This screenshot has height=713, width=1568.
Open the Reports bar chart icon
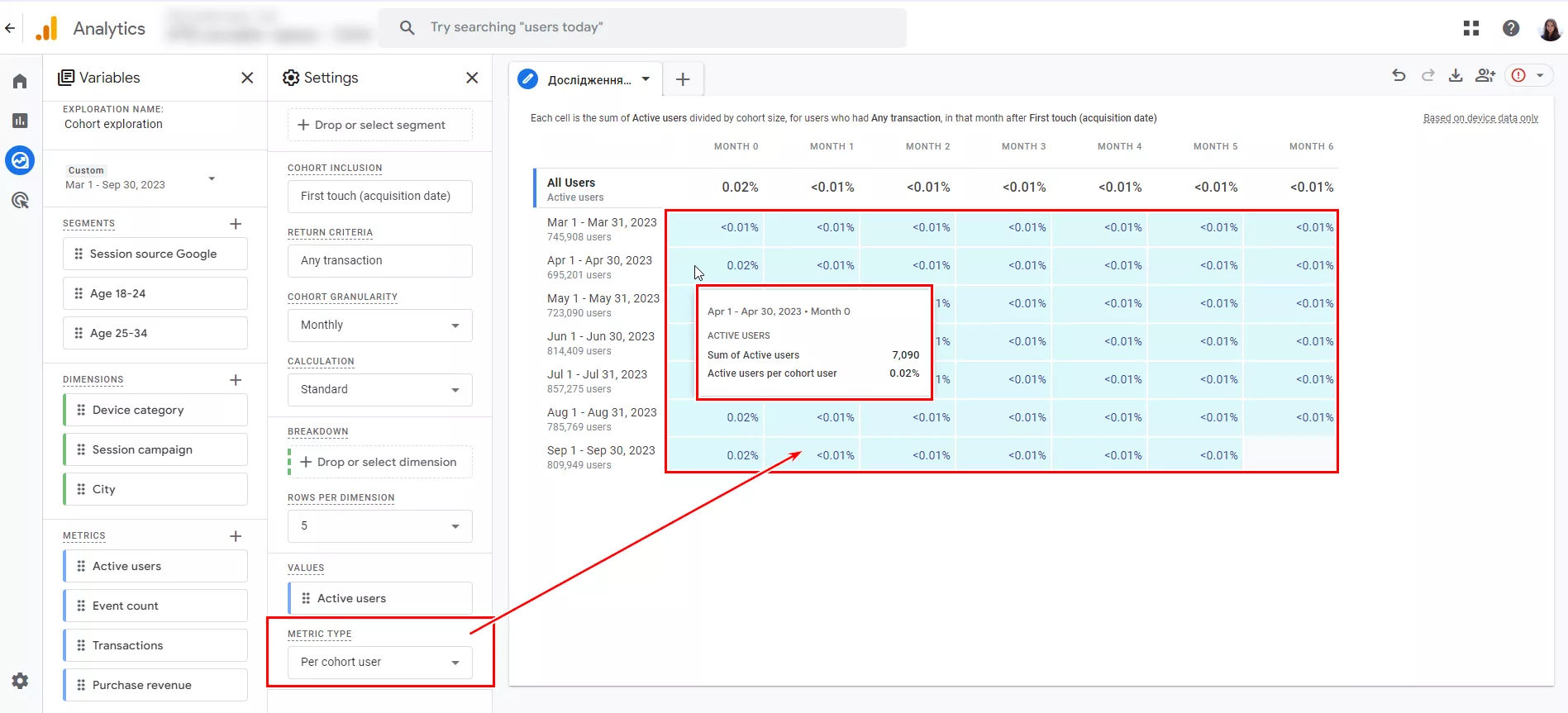pos(20,121)
